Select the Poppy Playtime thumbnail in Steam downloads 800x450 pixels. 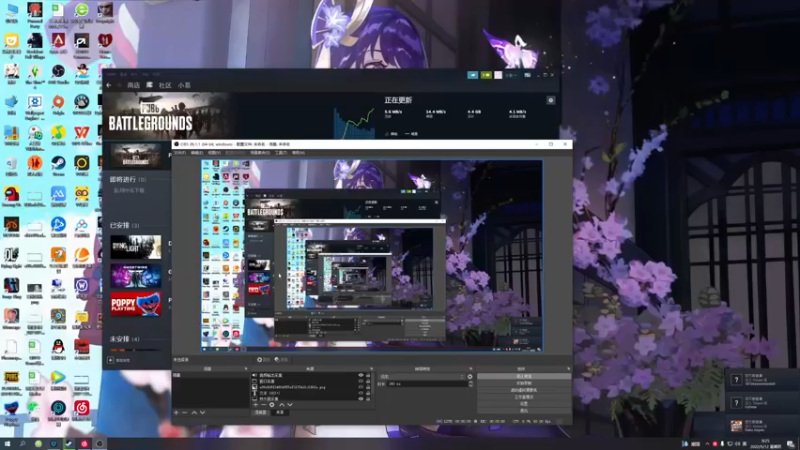(x=136, y=304)
